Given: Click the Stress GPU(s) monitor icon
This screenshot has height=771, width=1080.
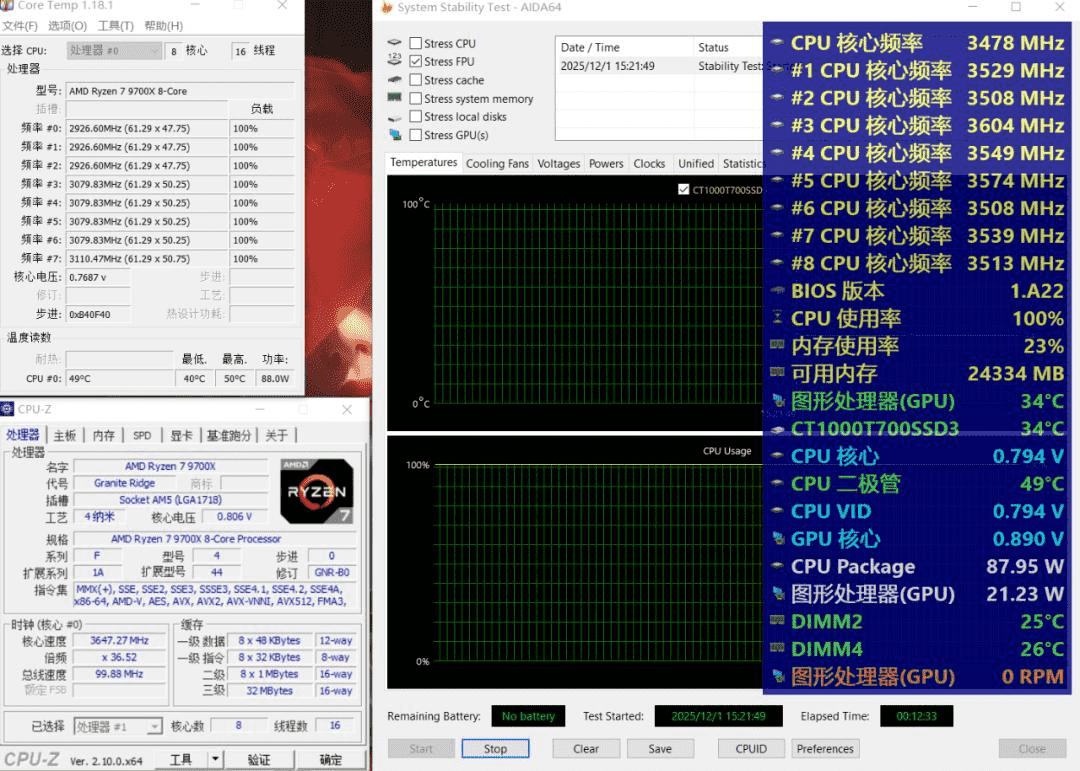Looking at the screenshot, I should (x=394, y=135).
